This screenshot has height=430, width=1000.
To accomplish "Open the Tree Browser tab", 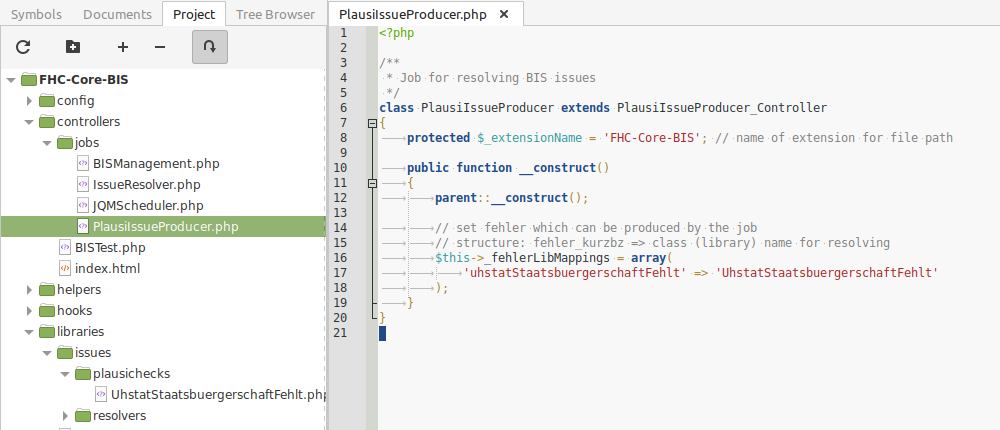I will point(276,14).
